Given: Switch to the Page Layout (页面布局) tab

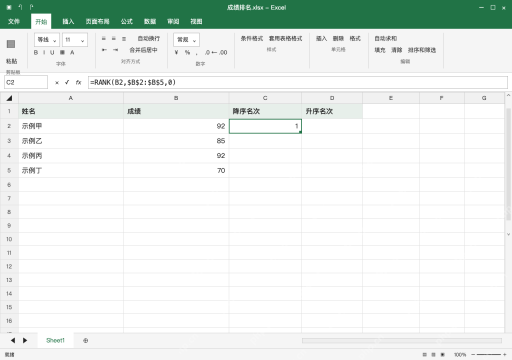Looking at the screenshot, I should coord(97,22).
